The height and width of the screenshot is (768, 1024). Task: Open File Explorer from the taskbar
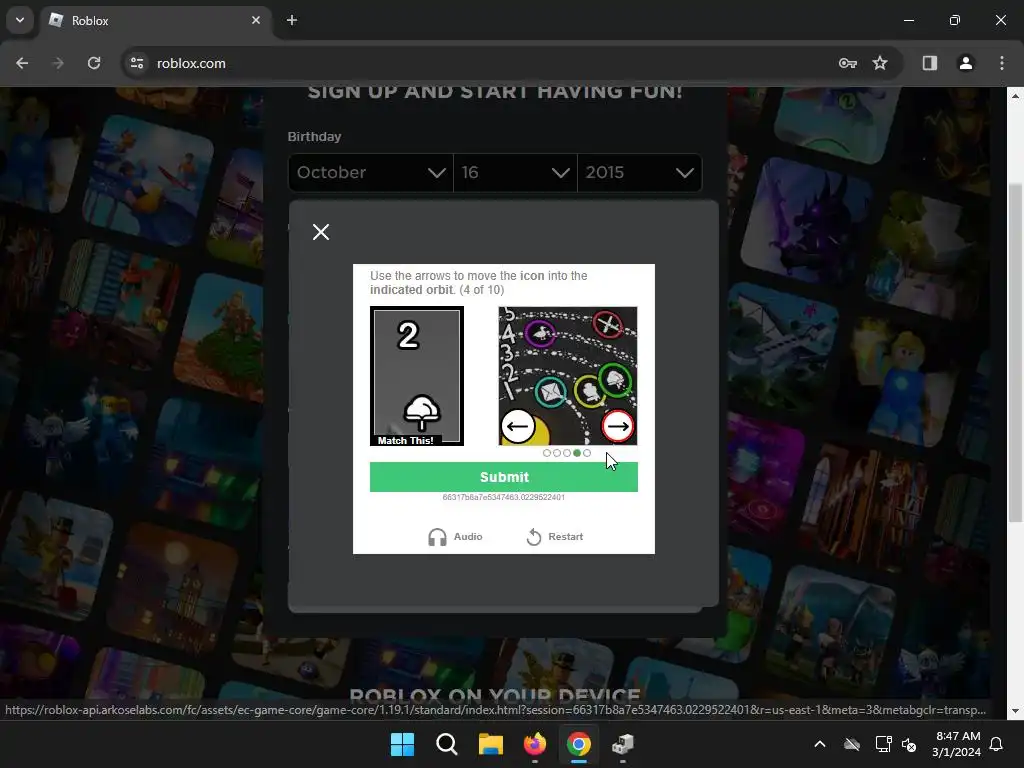point(490,744)
